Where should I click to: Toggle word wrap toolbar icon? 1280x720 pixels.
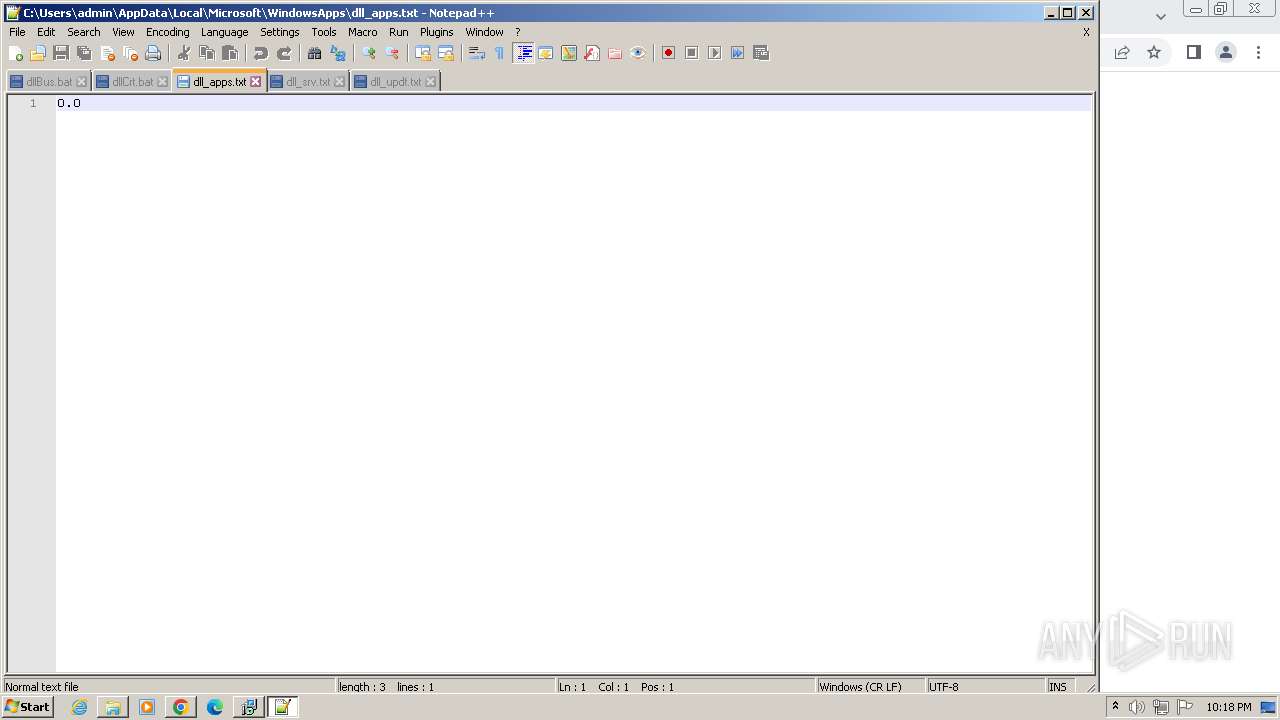(x=477, y=53)
